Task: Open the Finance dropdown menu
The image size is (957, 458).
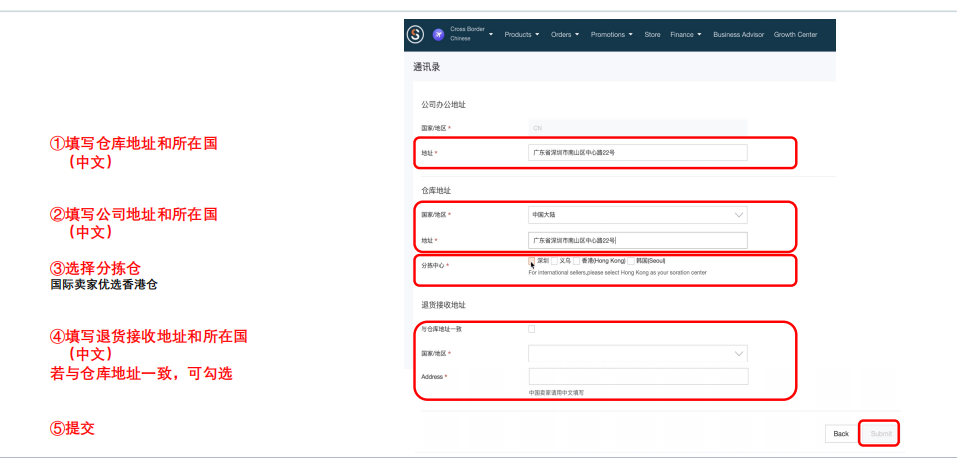Action: tap(685, 34)
